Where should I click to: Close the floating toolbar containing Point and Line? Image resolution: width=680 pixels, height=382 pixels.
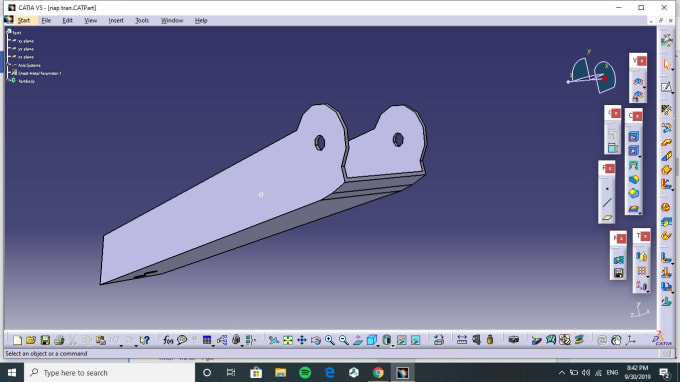610,168
